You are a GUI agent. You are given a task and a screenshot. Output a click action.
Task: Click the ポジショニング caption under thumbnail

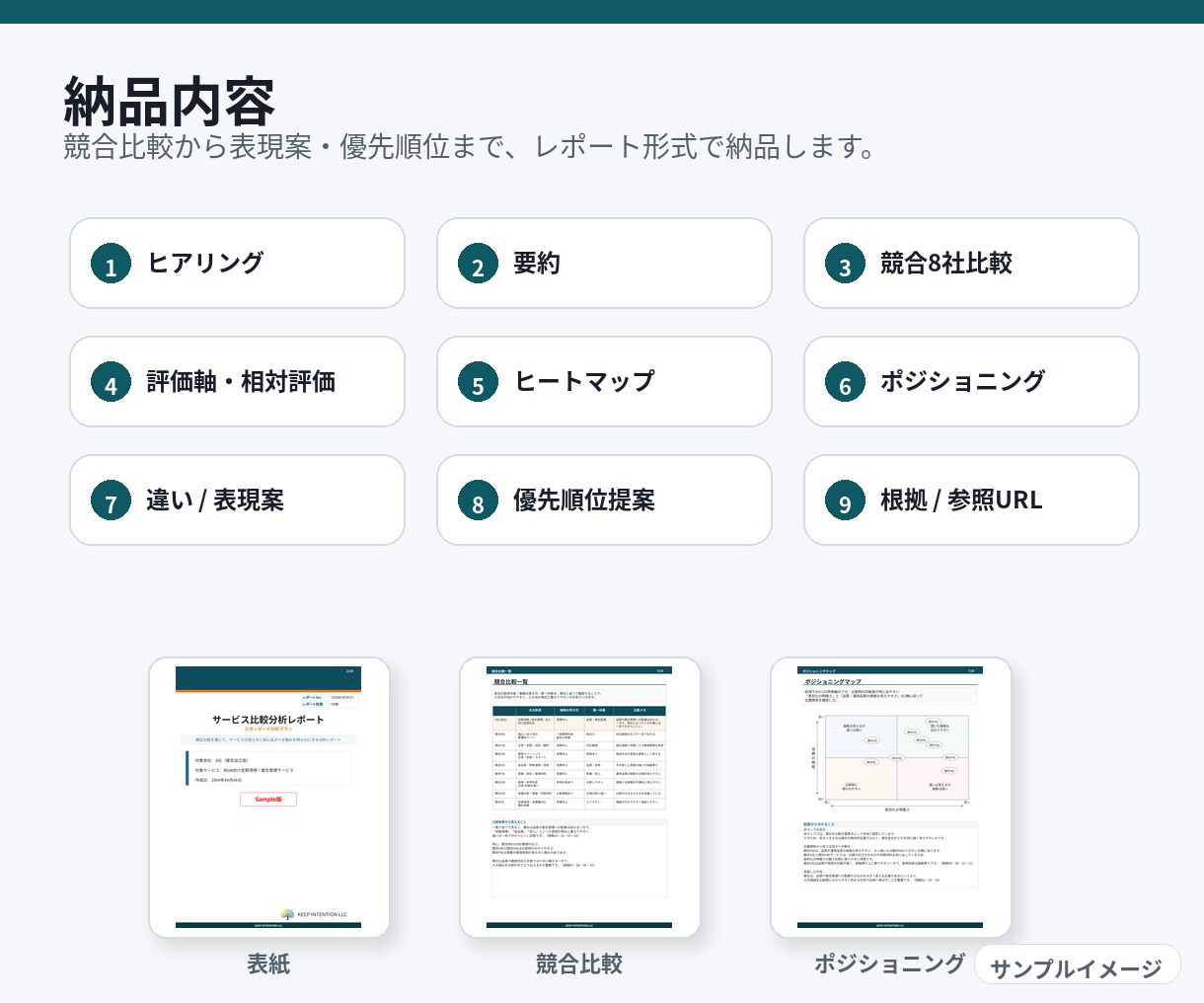pos(889,964)
